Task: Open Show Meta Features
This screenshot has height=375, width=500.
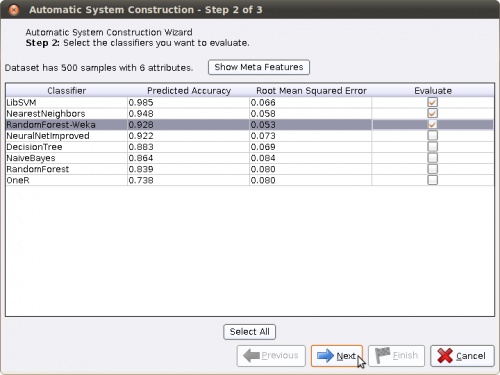Action: point(259,67)
